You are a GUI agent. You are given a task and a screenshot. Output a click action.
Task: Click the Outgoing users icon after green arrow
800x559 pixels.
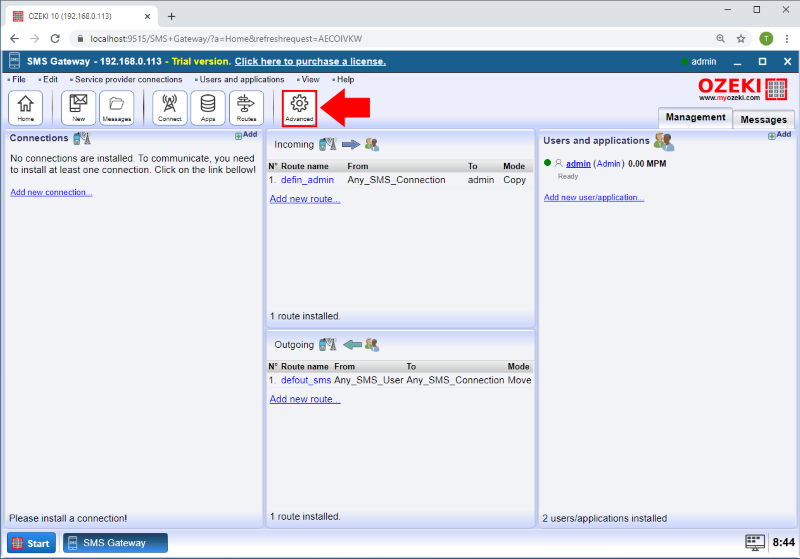(372, 345)
